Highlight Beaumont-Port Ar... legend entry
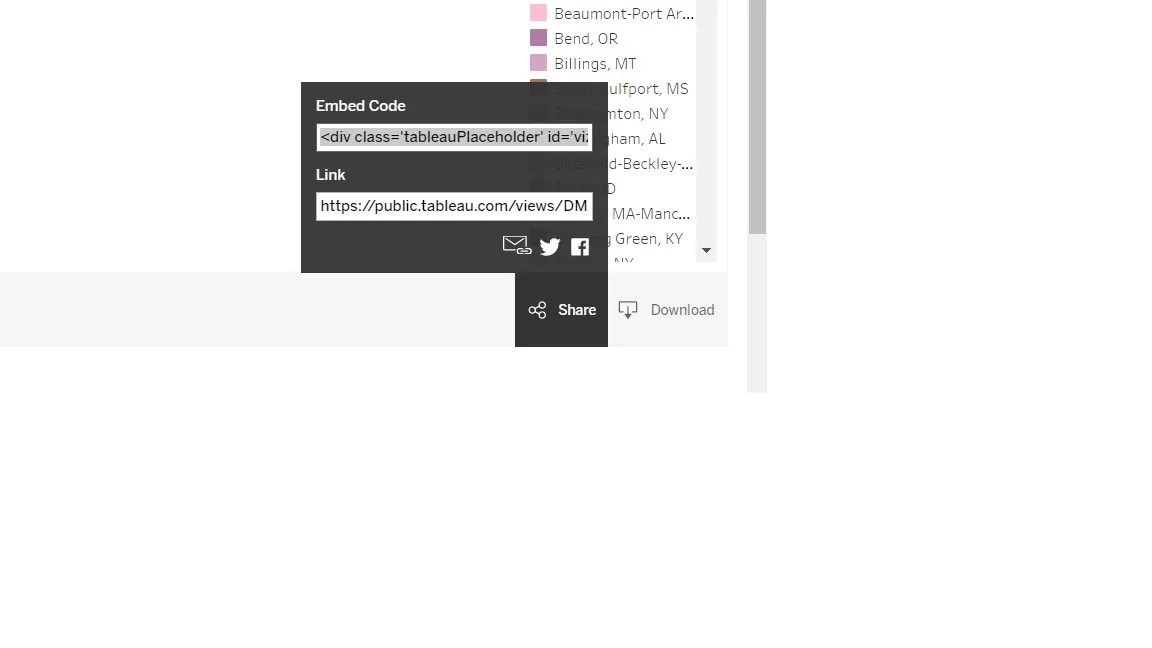The height and width of the screenshot is (648, 1152). point(624,13)
